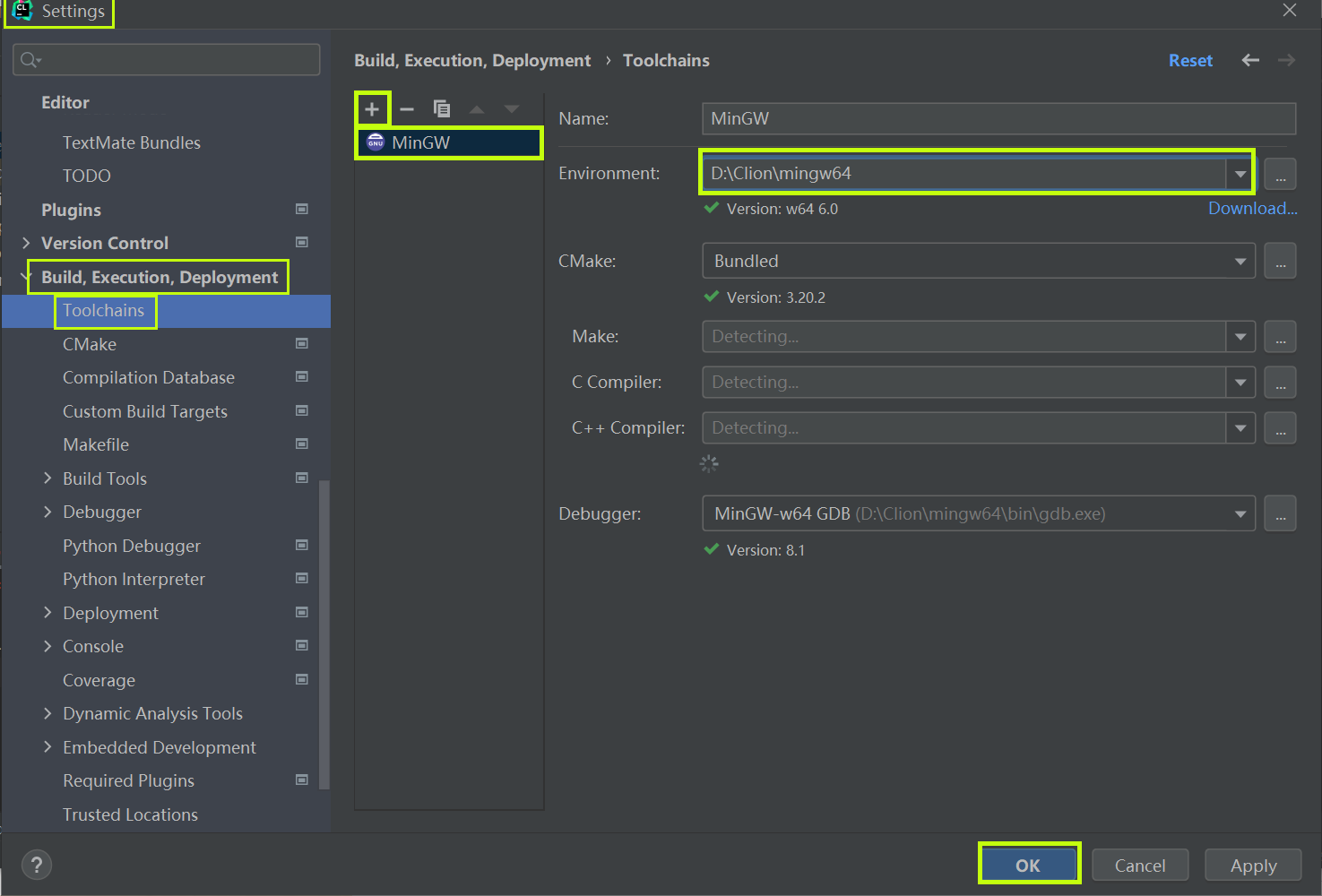
Task: Click CLion app icon in title bar
Action: [x=22, y=11]
